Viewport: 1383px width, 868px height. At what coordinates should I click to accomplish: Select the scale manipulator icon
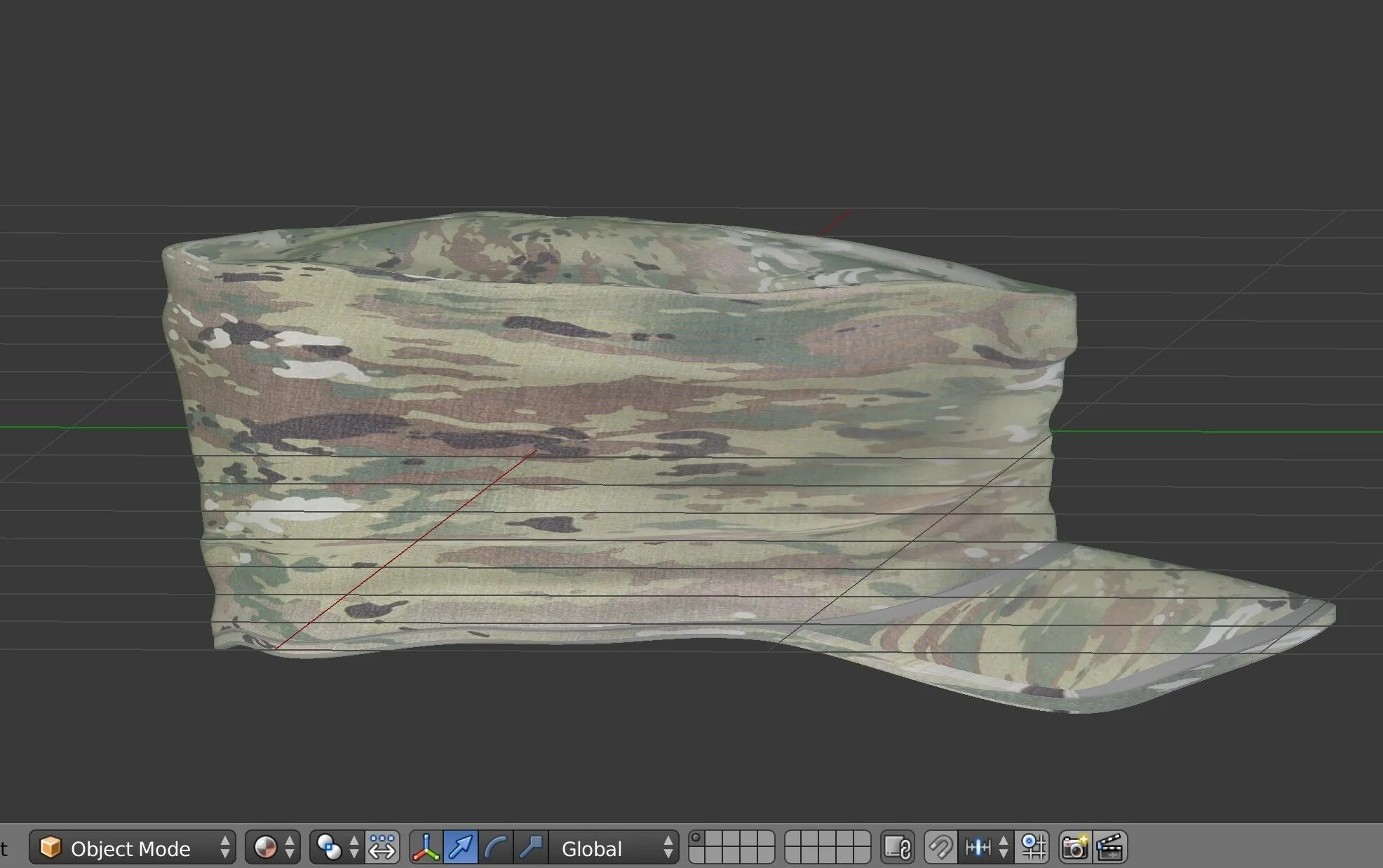click(531, 848)
